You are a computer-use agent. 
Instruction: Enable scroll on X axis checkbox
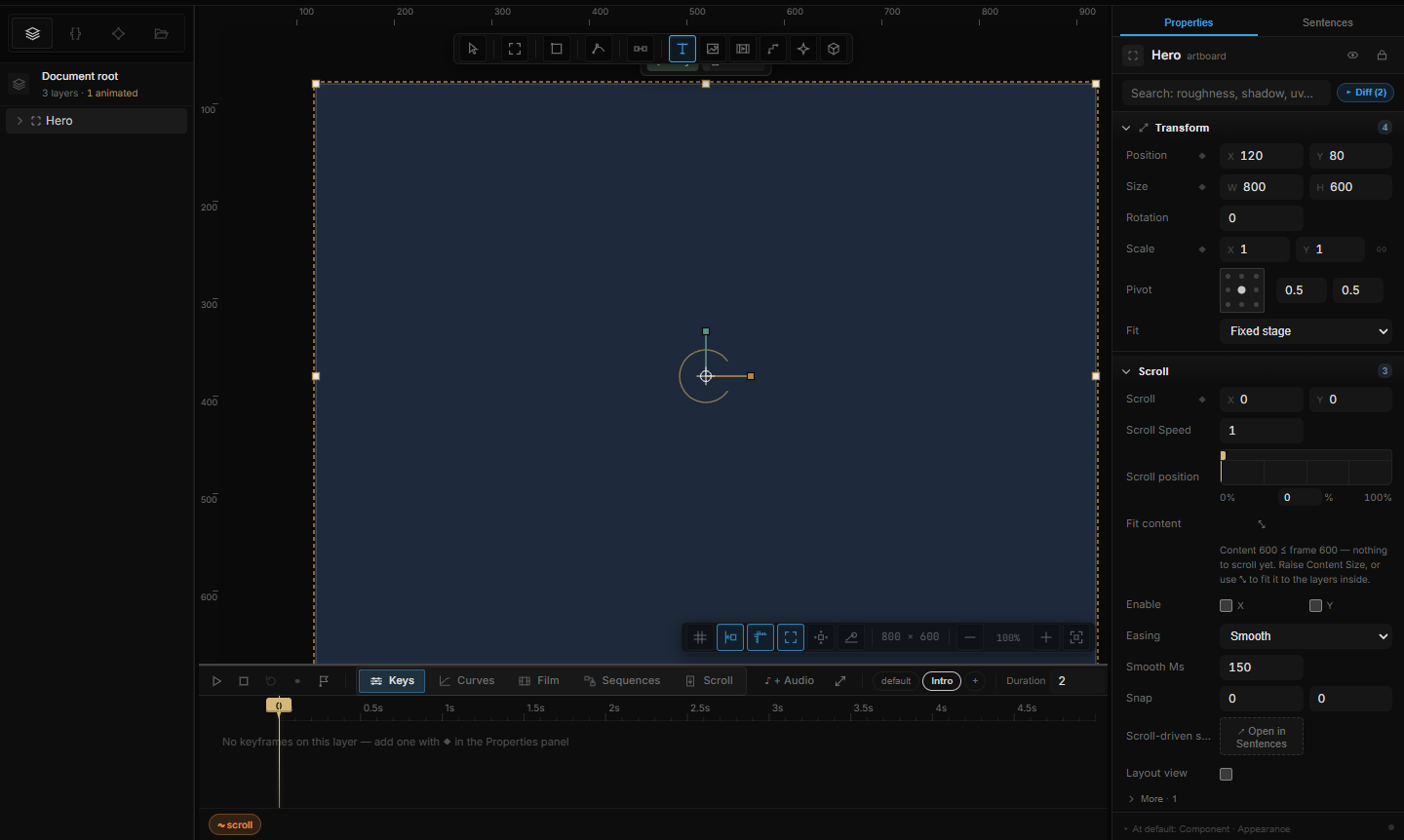(x=1227, y=605)
